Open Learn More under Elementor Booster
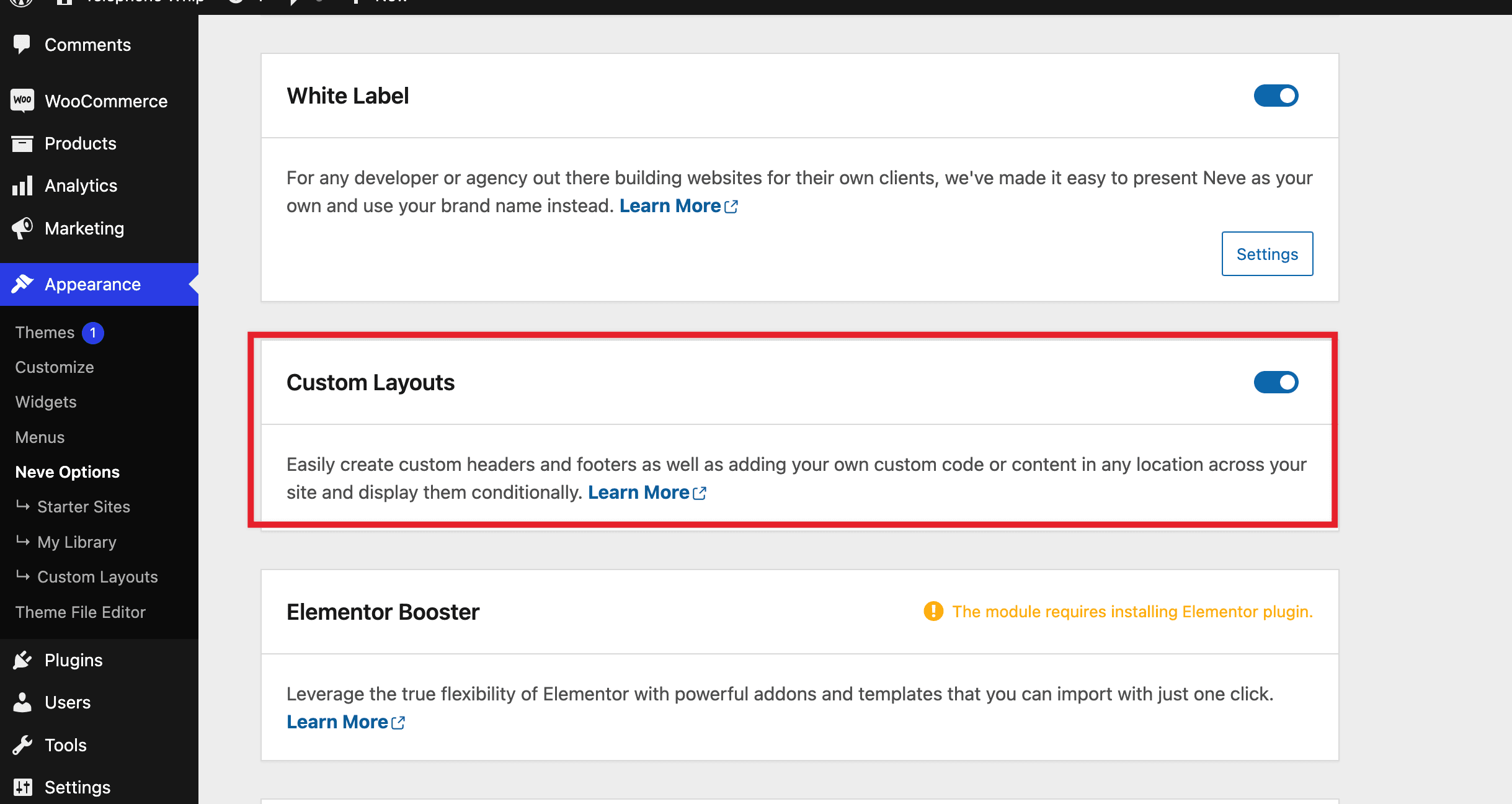 (x=338, y=721)
